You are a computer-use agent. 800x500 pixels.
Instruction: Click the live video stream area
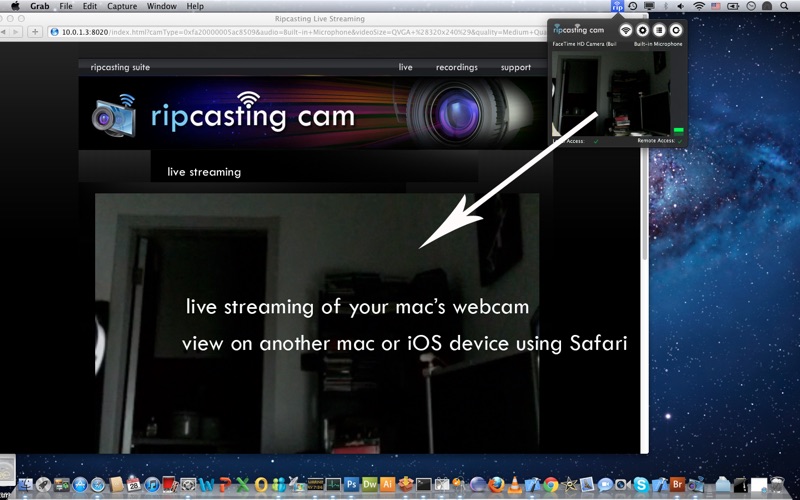point(317,323)
